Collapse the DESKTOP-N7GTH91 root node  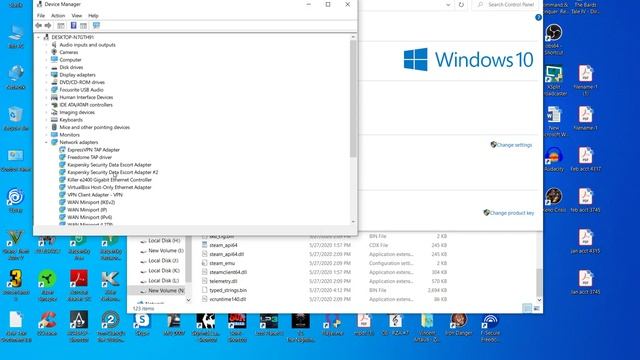point(39,37)
